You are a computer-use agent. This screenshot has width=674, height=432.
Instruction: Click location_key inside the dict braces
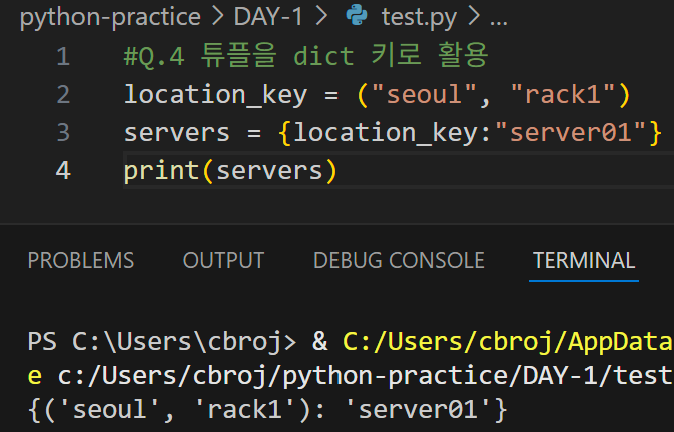(386, 133)
